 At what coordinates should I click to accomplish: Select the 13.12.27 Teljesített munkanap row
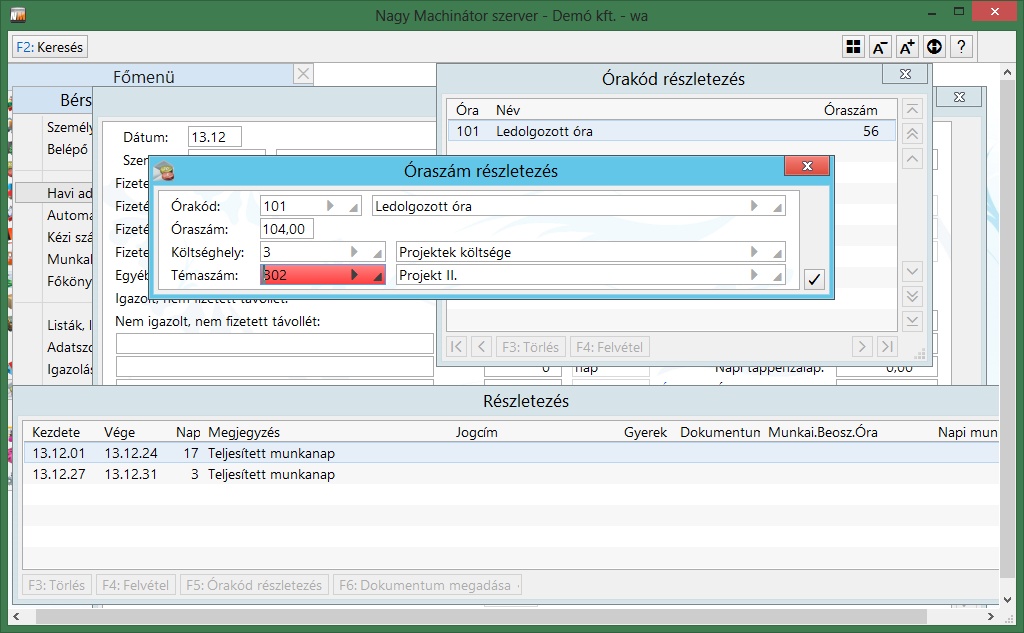[x=511, y=474]
